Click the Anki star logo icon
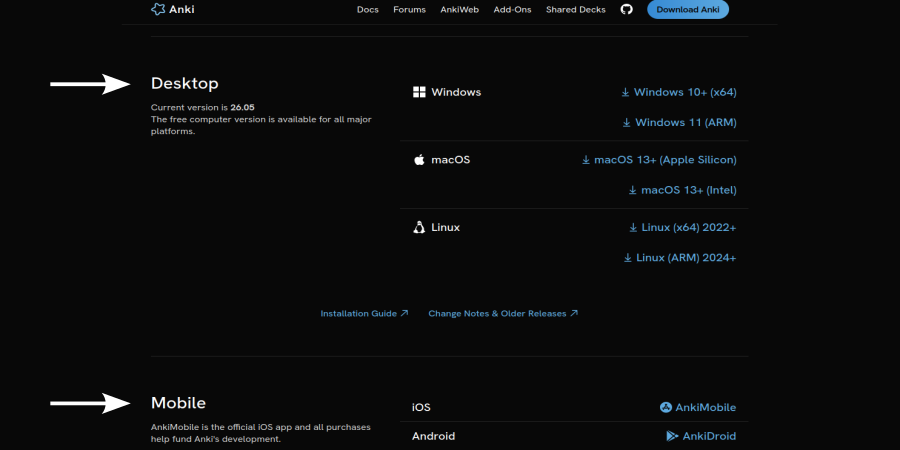900x450 pixels. [158, 9]
